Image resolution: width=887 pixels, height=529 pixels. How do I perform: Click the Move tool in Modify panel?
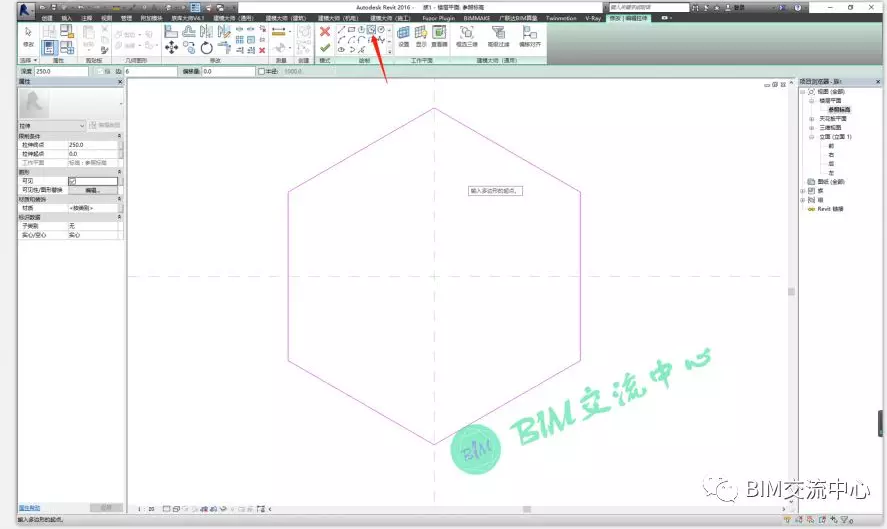click(x=171, y=48)
